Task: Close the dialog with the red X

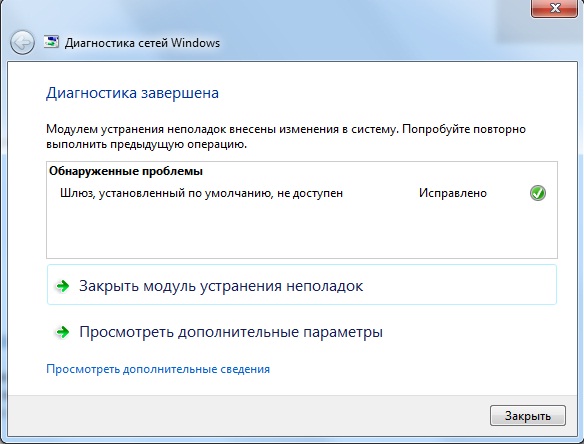Action: [x=555, y=8]
